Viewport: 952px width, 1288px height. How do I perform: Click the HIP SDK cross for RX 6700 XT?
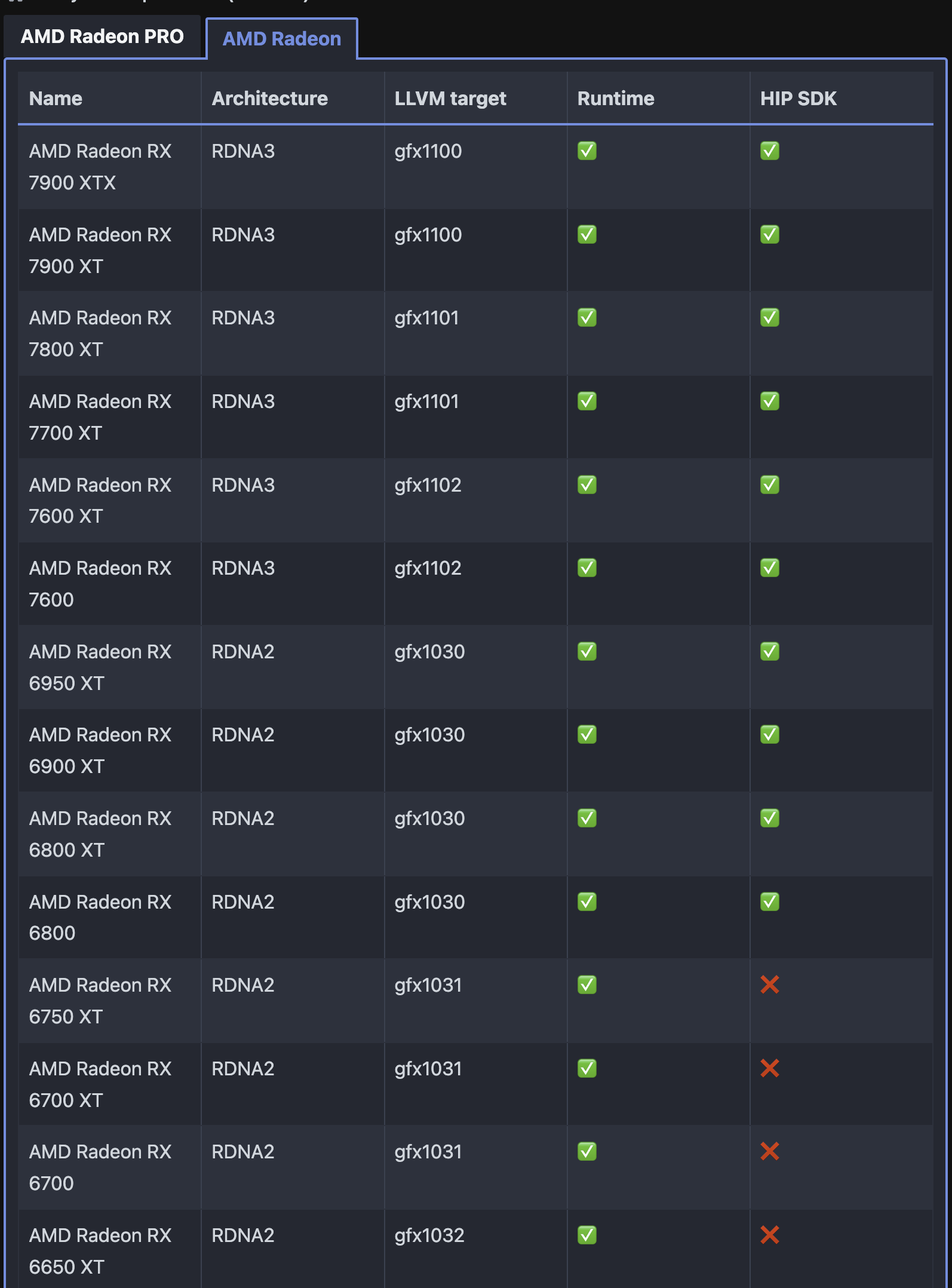tap(769, 1068)
